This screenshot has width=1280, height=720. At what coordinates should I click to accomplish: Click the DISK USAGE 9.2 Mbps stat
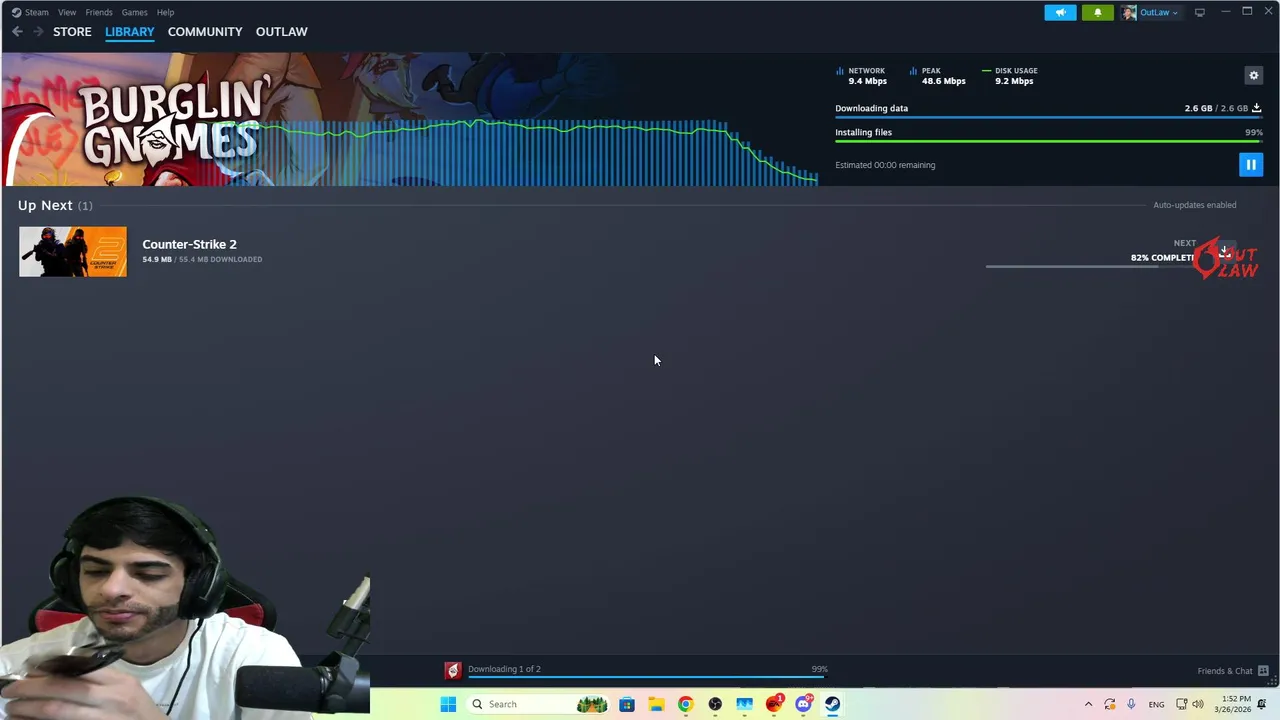pyautogui.click(x=1010, y=76)
